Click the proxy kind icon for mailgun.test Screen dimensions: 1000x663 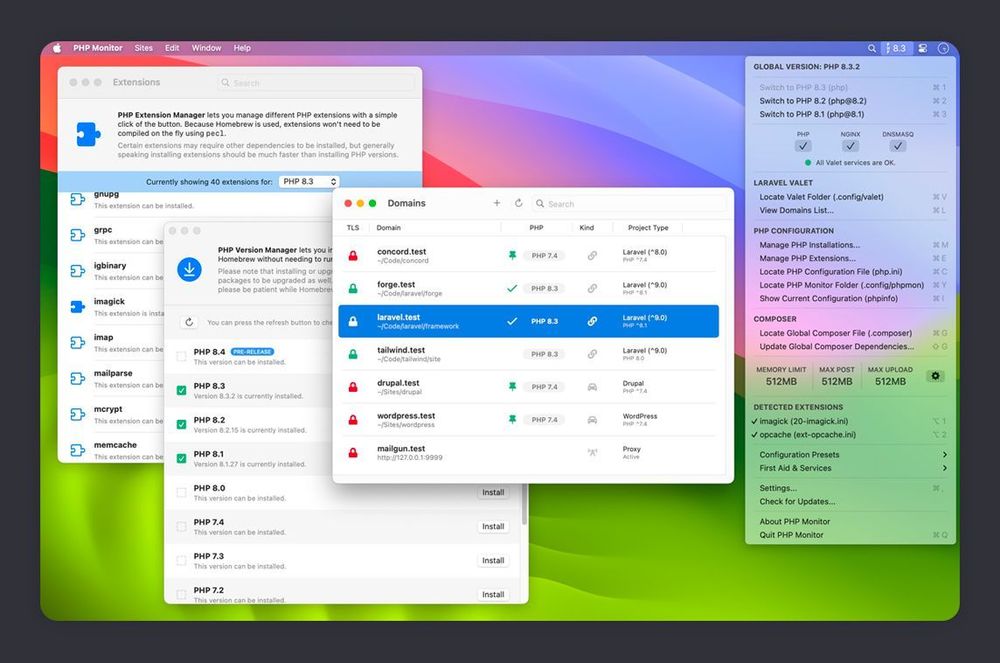pos(592,453)
